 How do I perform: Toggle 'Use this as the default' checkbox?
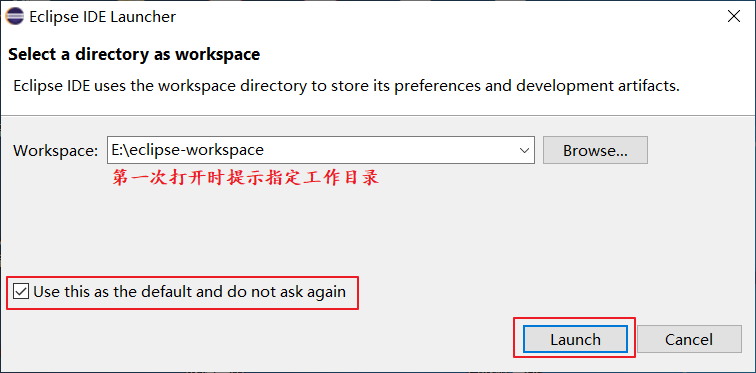pyautogui.click(x=21, y=292)
